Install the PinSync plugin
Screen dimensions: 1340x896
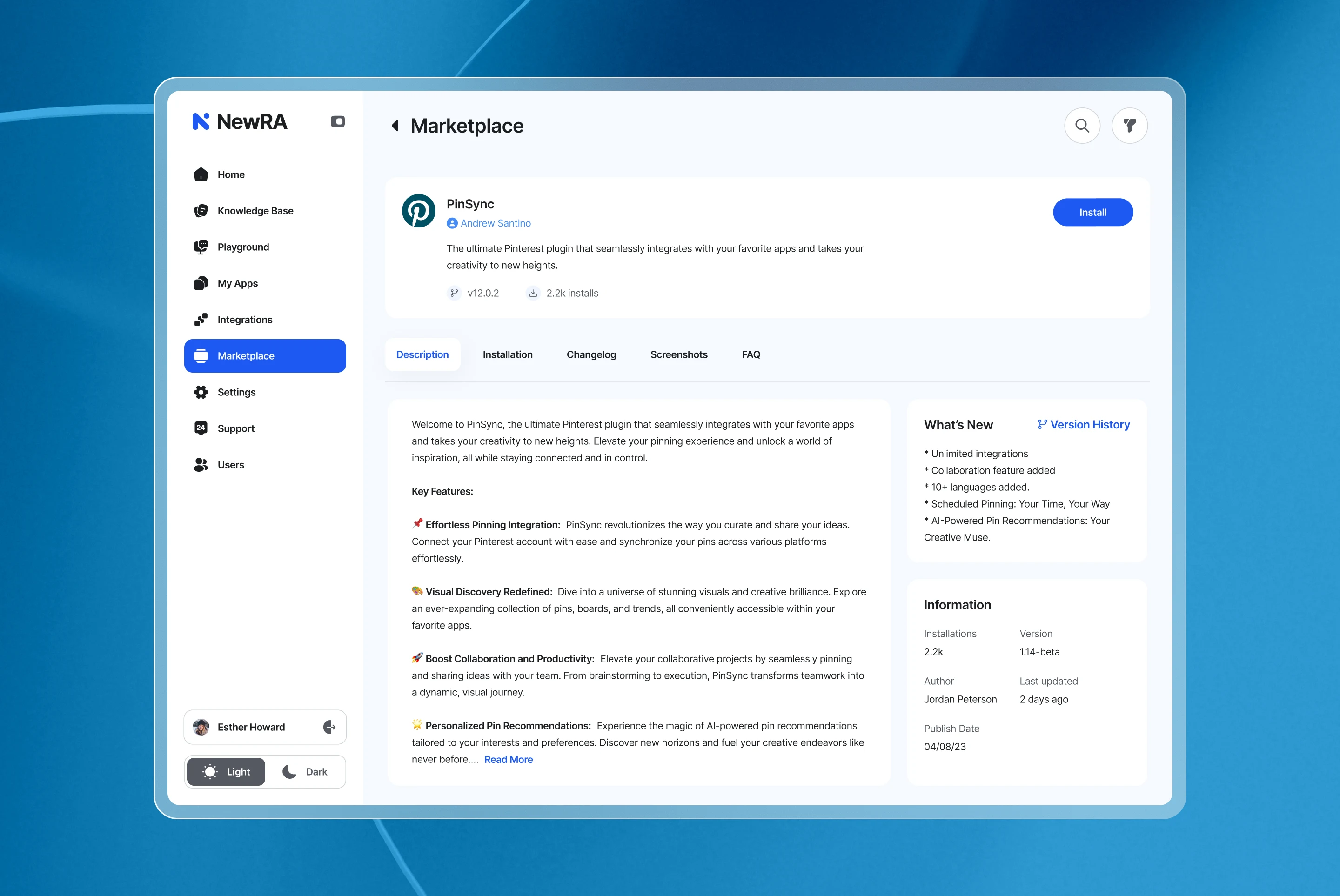coord(1092,212)
